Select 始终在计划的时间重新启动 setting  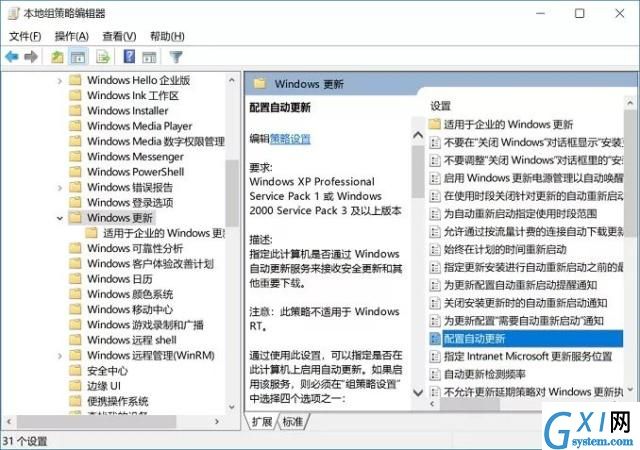coord(505,249)
